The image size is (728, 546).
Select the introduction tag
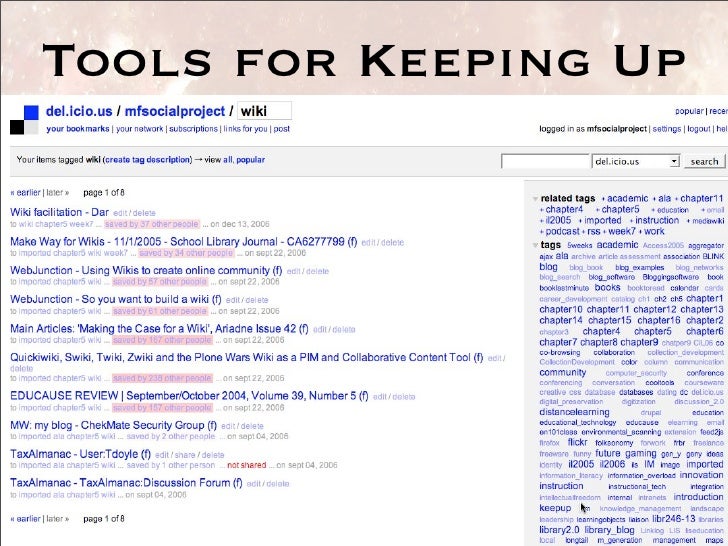[x=698, y=497]
